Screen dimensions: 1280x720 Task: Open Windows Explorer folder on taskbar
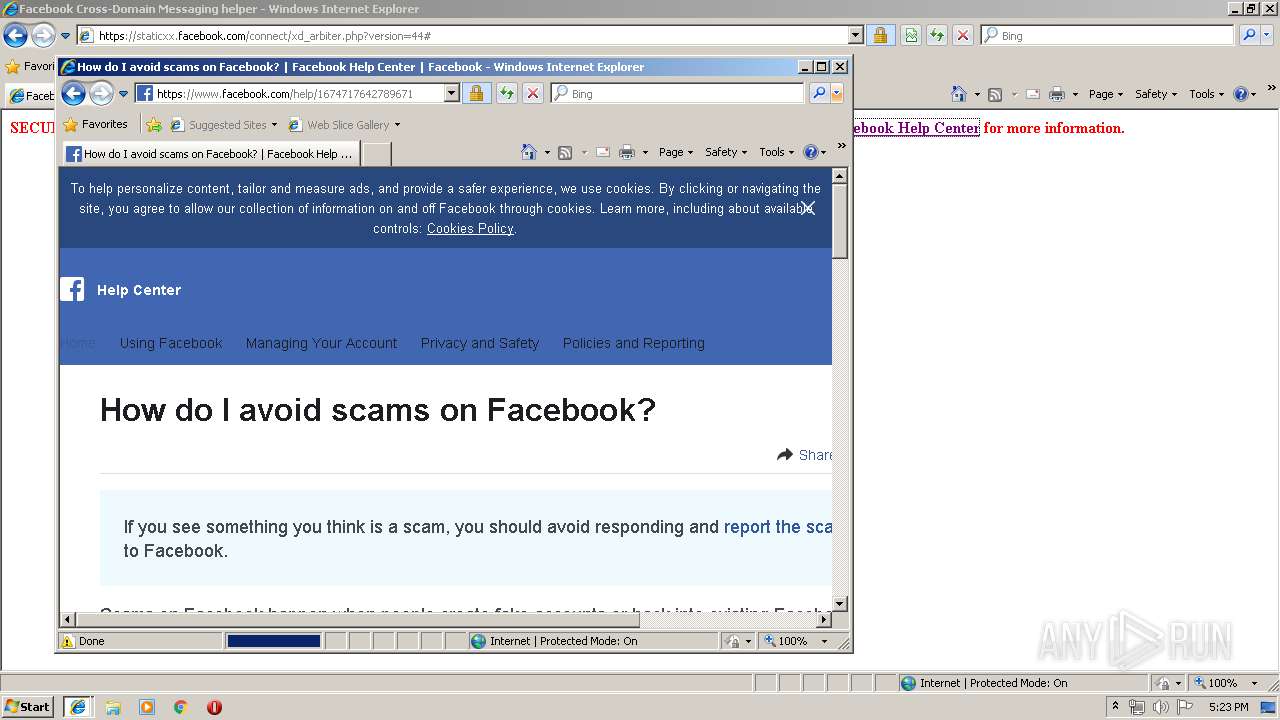pos(113,707)
